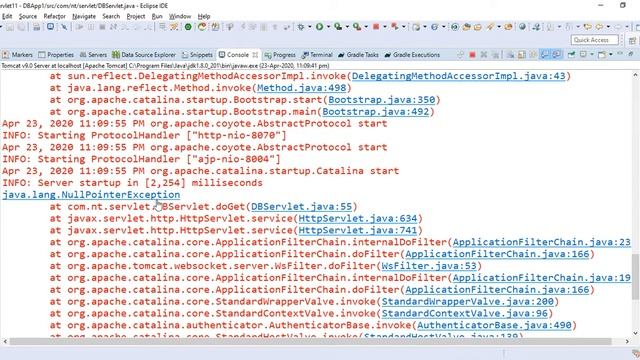Open the Help menu
The width and height of the screenshot is (640, 360).
[204, 16]
